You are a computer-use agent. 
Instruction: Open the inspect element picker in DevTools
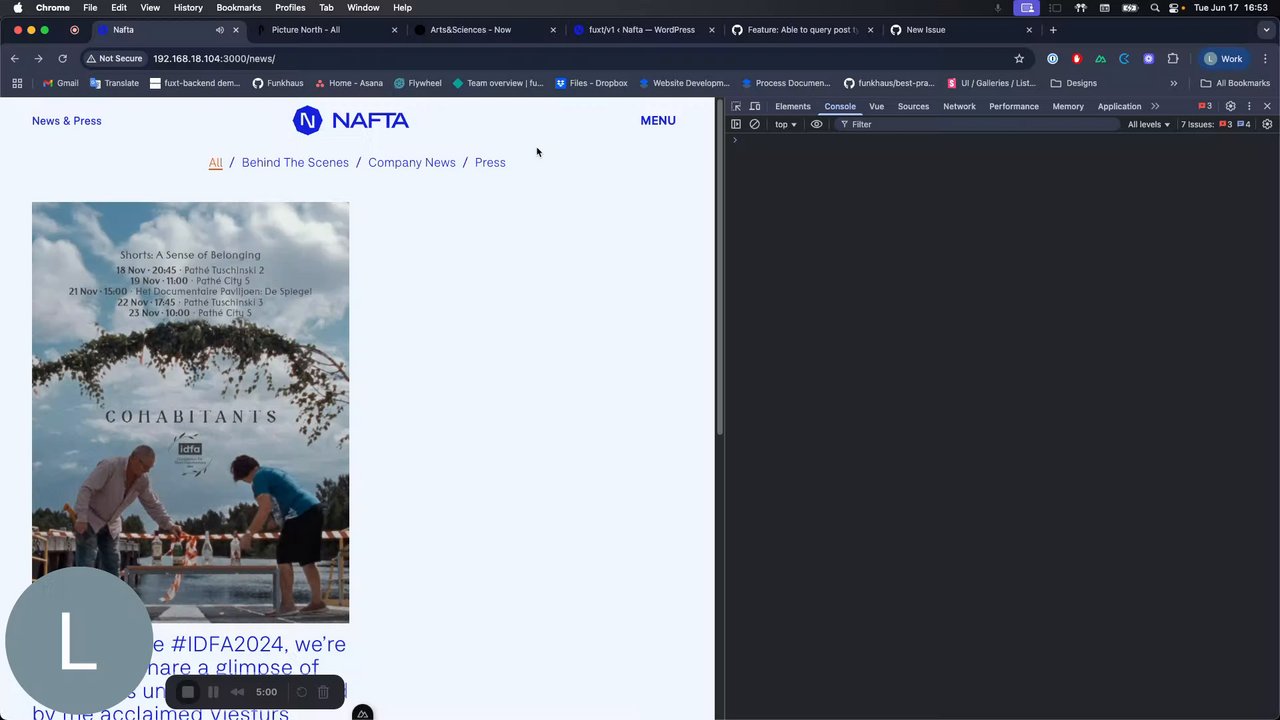pyautogui.click(x=736, y=106)
